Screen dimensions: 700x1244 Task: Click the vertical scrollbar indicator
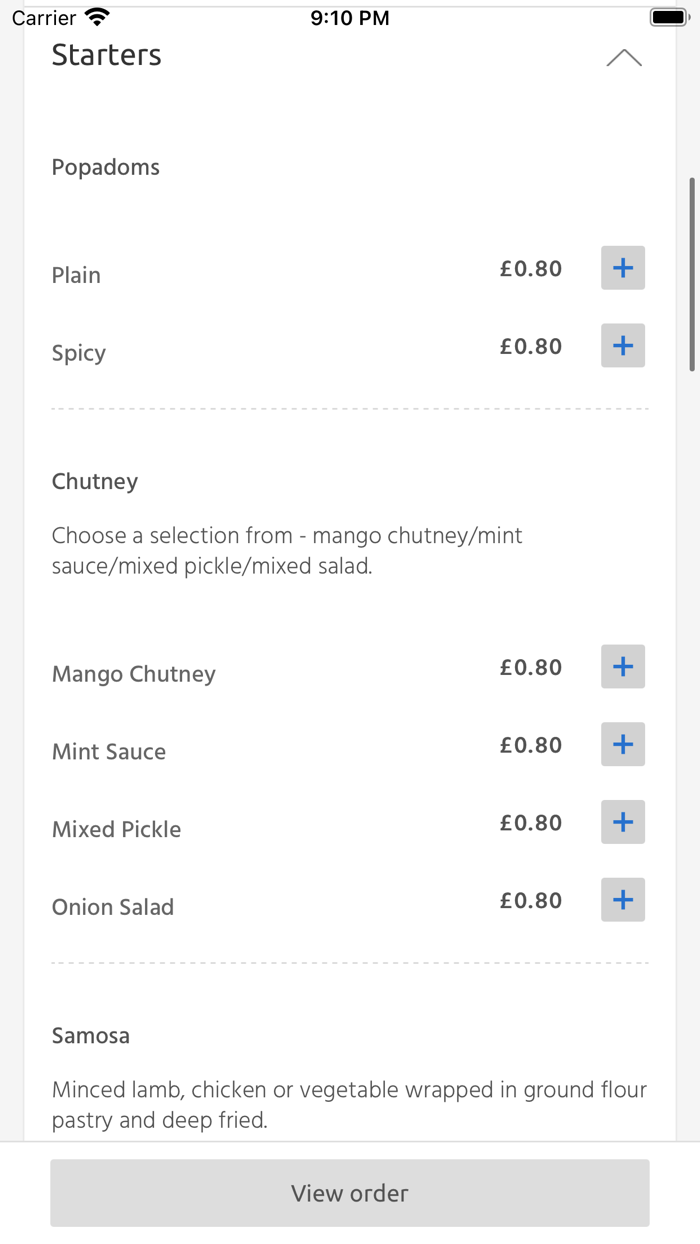[692, 275]
